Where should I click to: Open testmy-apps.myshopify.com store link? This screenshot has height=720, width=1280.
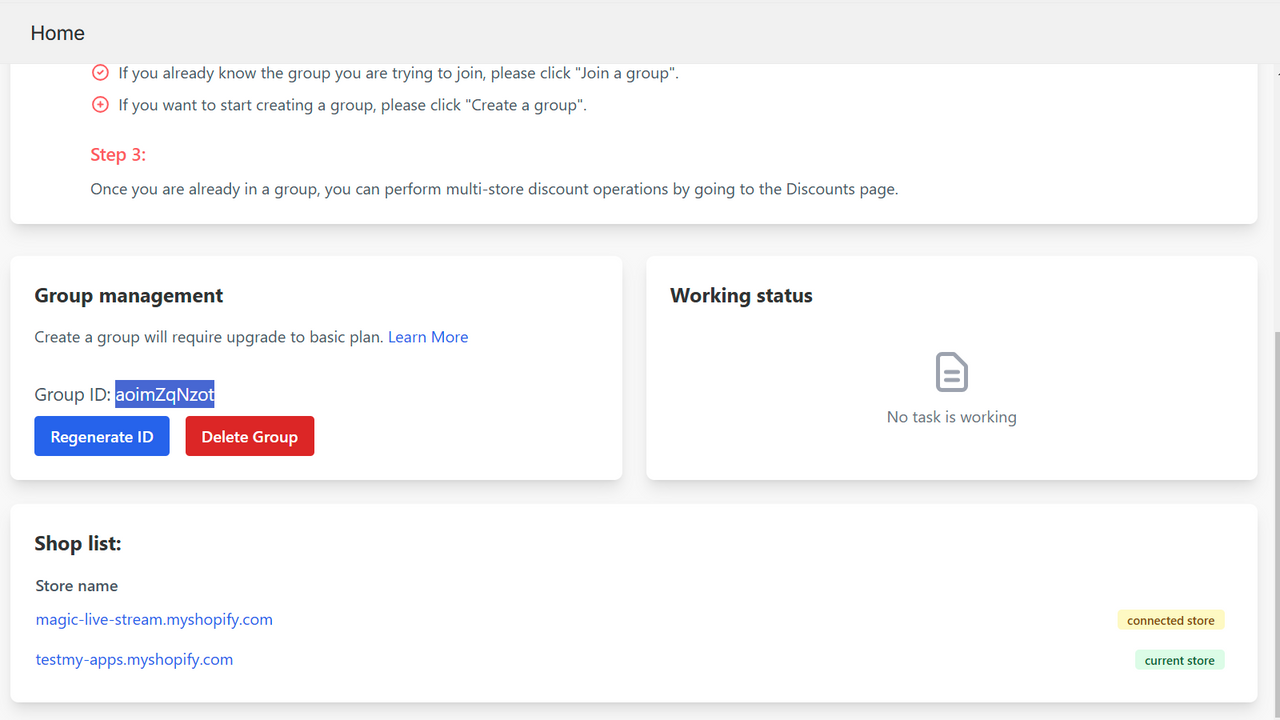134,659
